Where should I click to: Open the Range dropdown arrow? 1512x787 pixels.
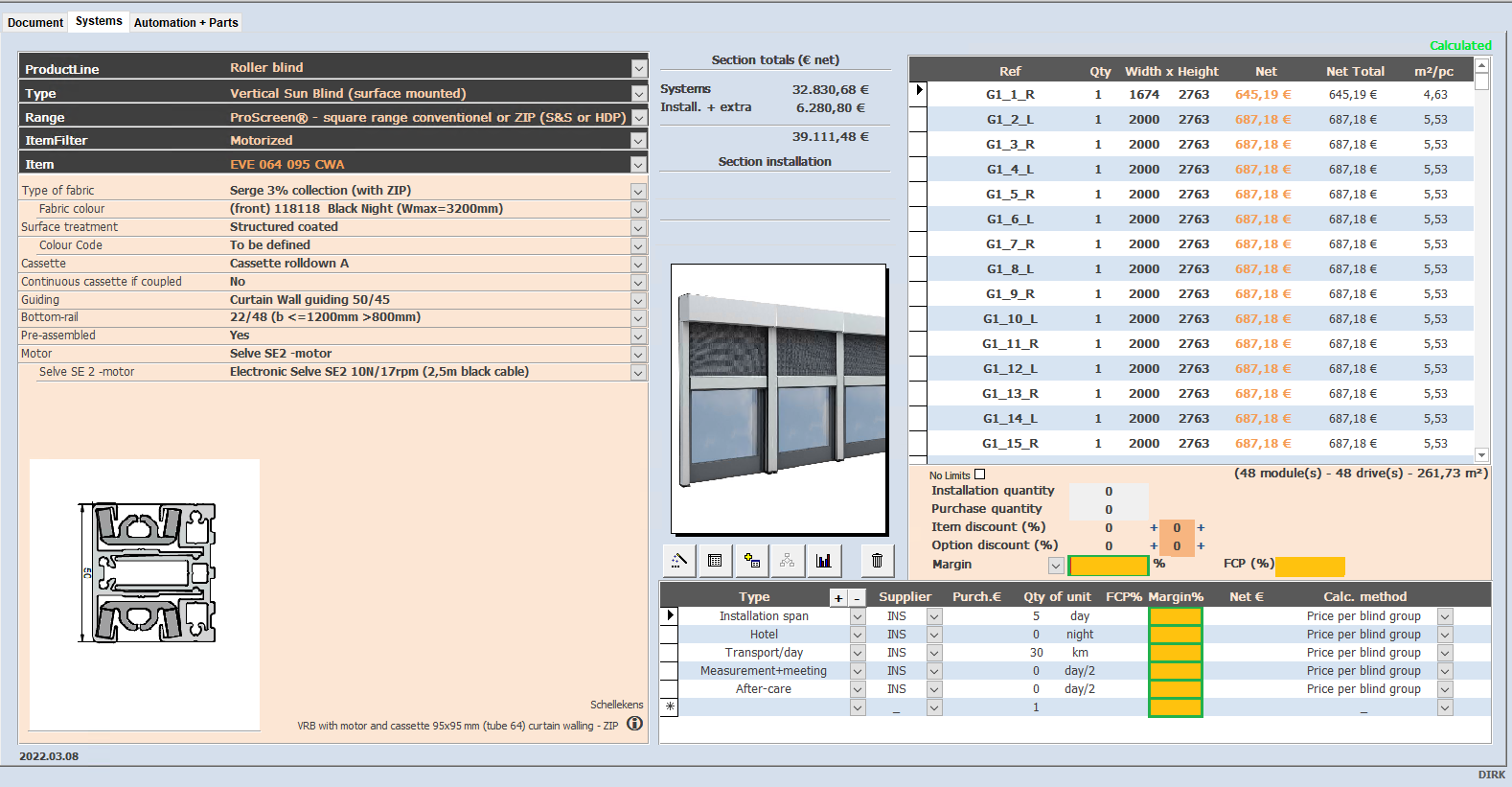click(x=639, y=118)
